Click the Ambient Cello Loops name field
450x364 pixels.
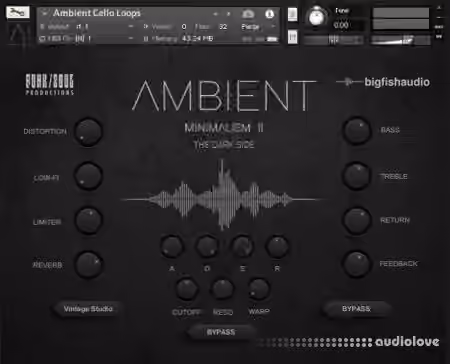tap(97, 13)
